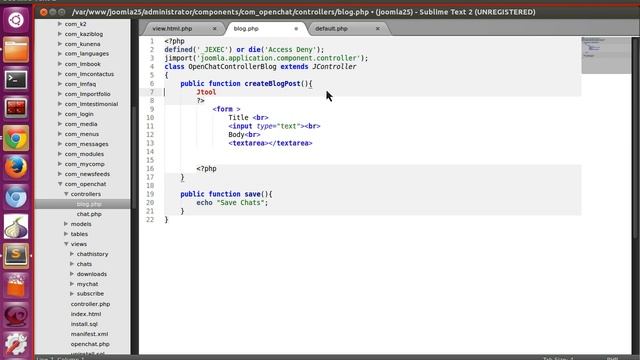Open Ubuntu Dash home launcher icon

pos(16,20)
